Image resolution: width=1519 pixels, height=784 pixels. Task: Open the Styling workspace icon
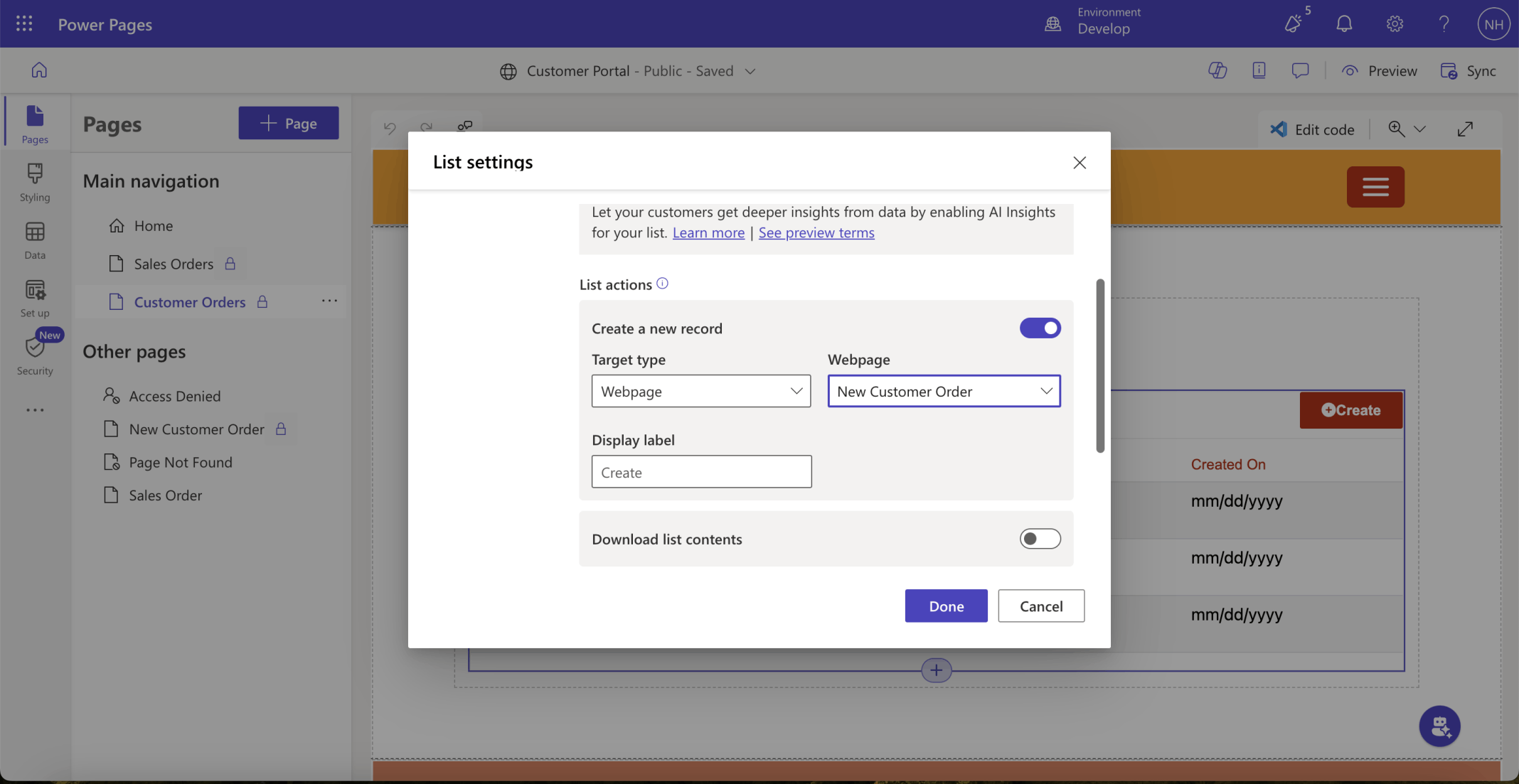(34, 182)
